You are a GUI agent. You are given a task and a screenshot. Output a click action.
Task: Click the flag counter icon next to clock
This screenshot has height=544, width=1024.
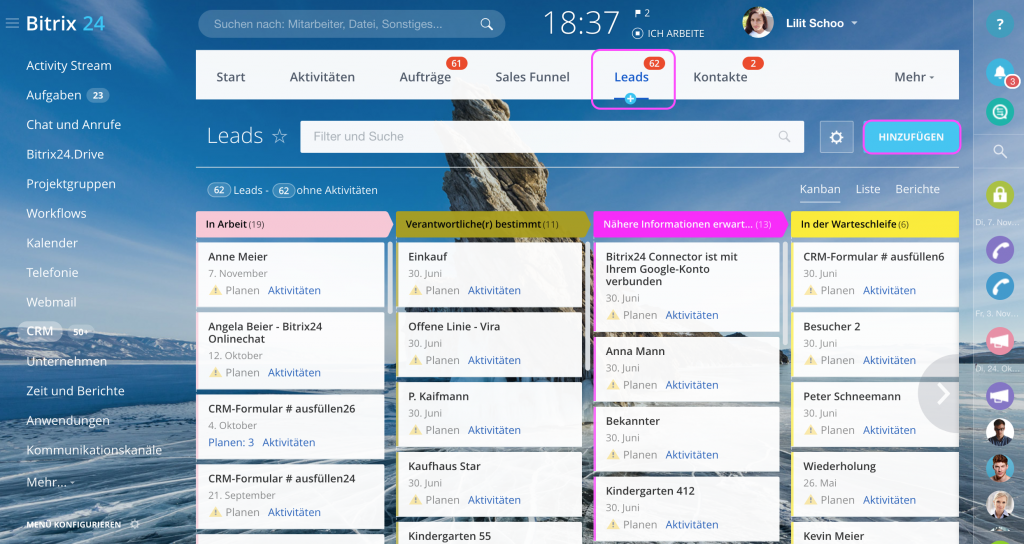coord(638,13)
